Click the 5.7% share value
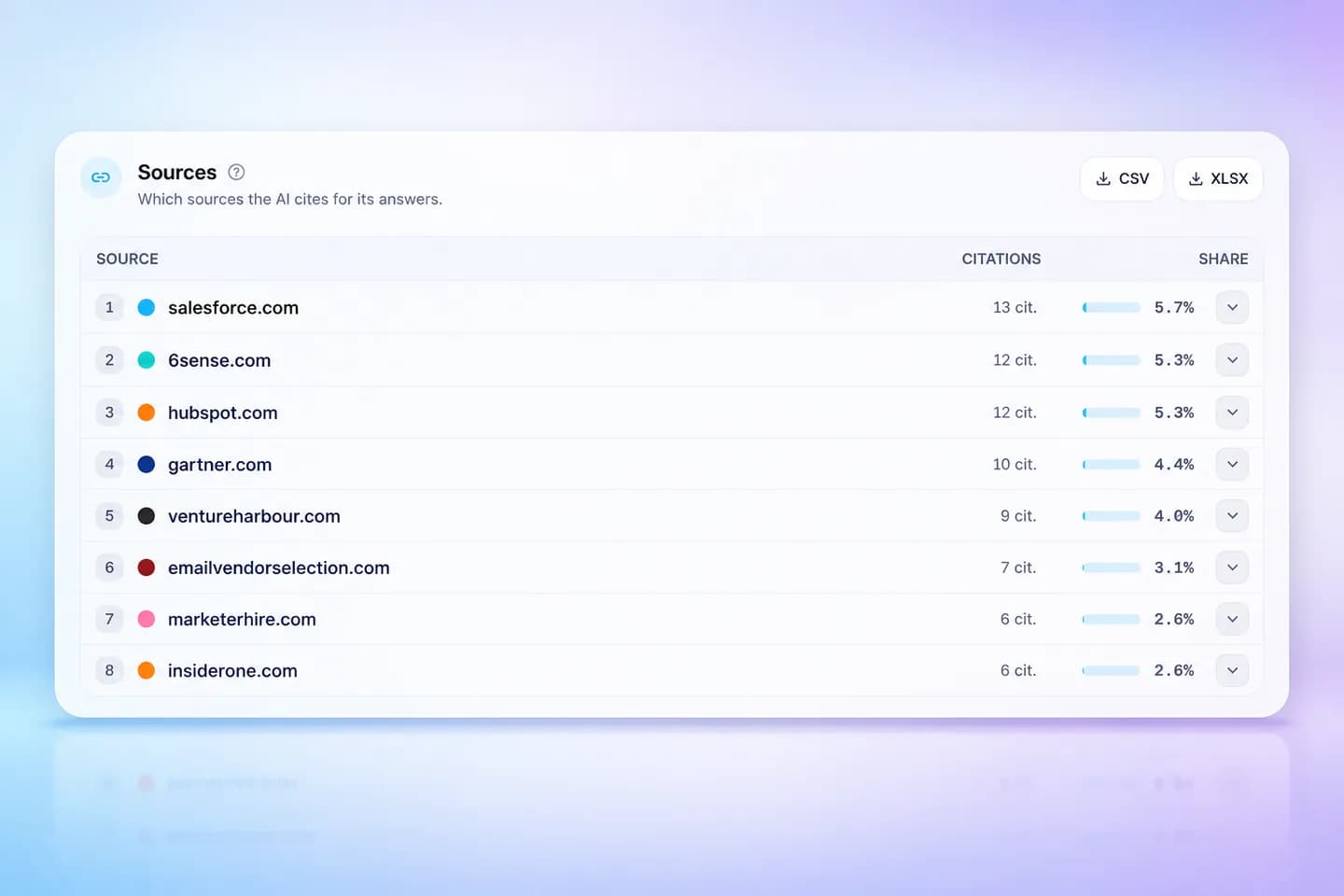This screenshot has height=896, width=1344. [1174, 307]
